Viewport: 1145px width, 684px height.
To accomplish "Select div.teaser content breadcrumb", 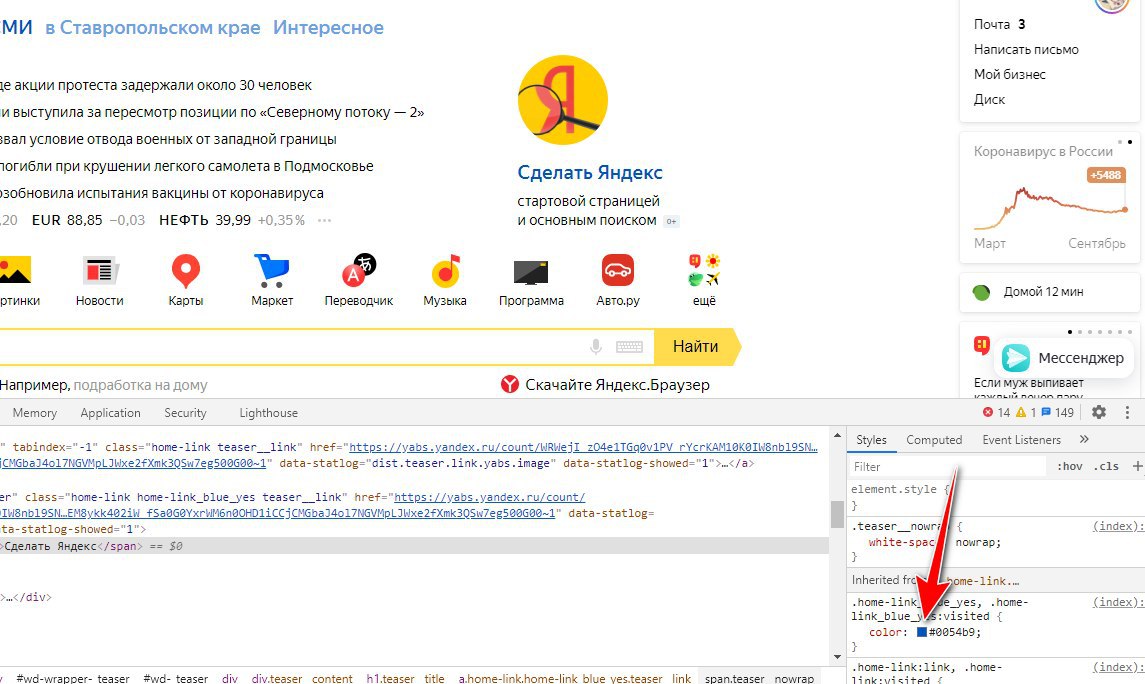I will pos(302,678).
